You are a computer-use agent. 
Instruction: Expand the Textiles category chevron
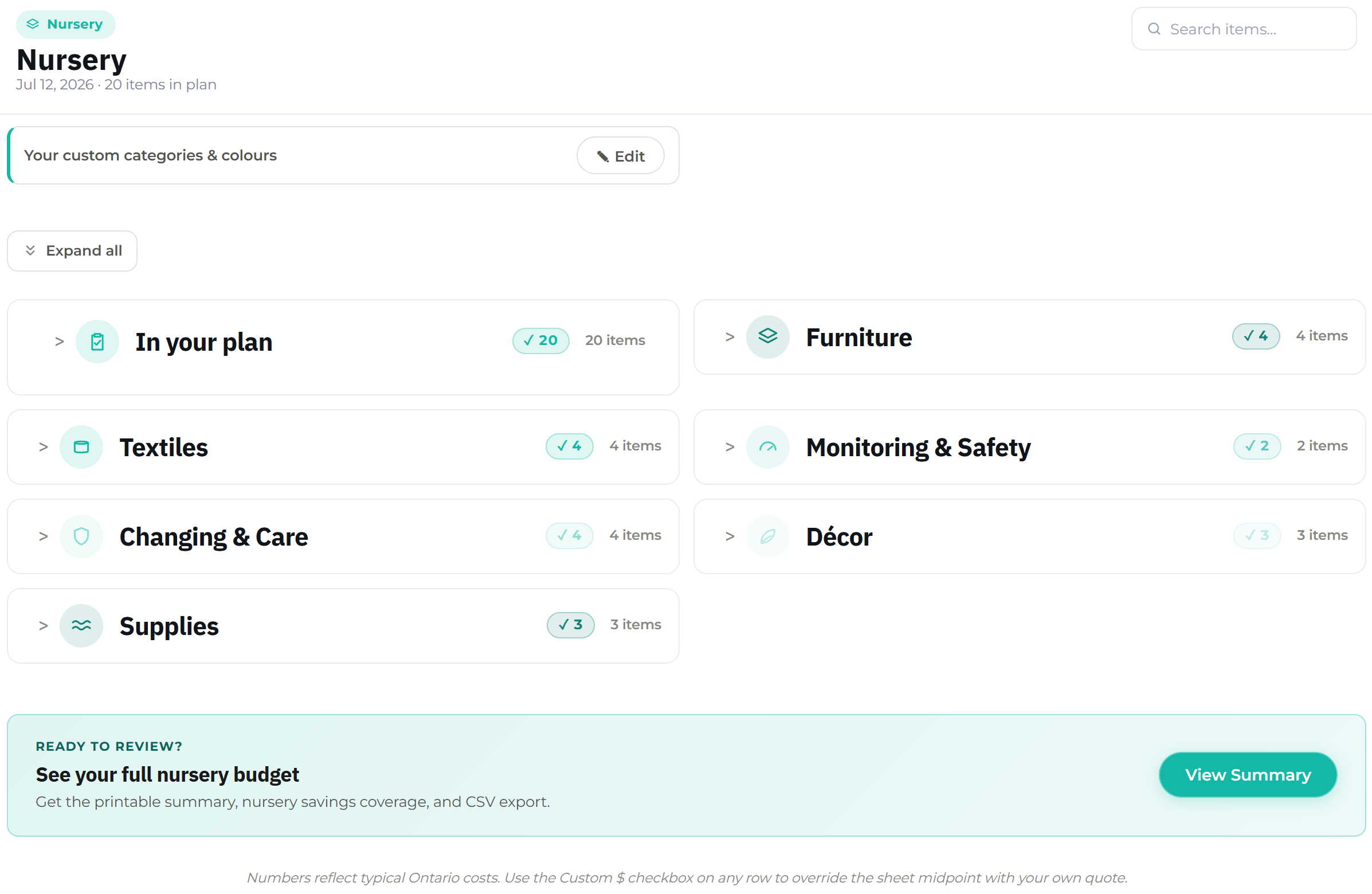(x=43, y=448)
